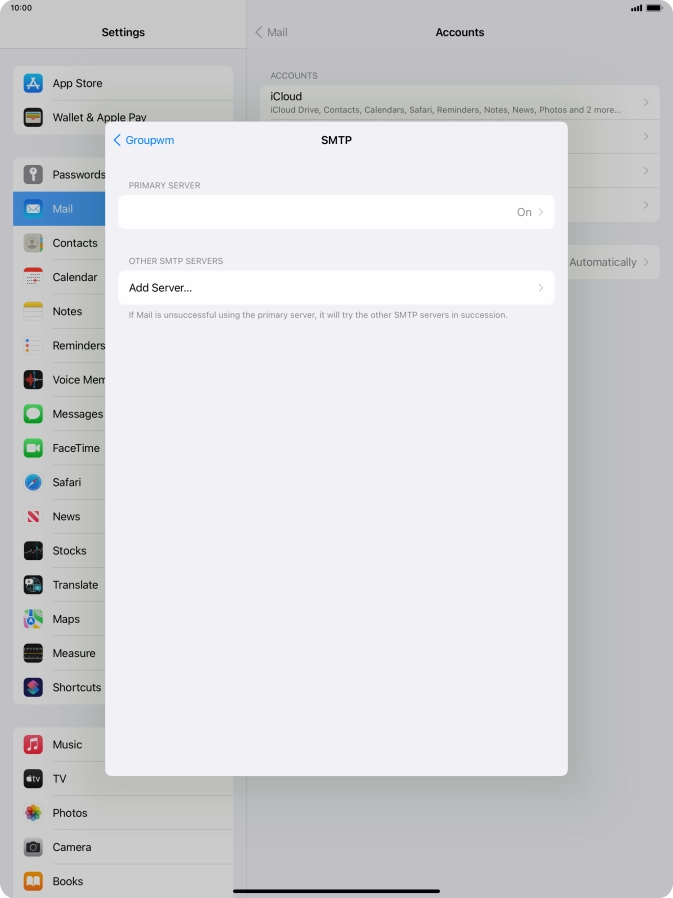Viewport: 673px width, 898px height.
Task: Open primary server showing On status
Action: [336, 212]
